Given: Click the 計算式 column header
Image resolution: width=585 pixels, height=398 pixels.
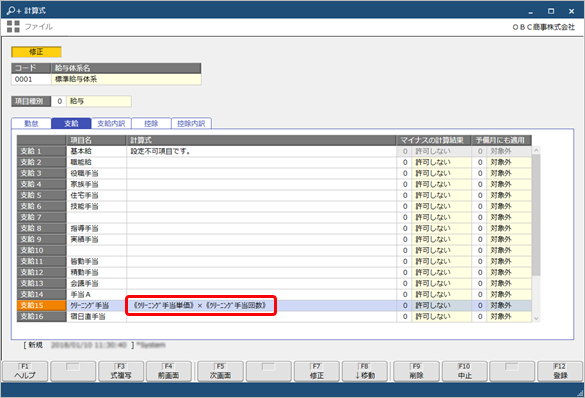Looking at the screenshot, I should click(x=261, y=140).
